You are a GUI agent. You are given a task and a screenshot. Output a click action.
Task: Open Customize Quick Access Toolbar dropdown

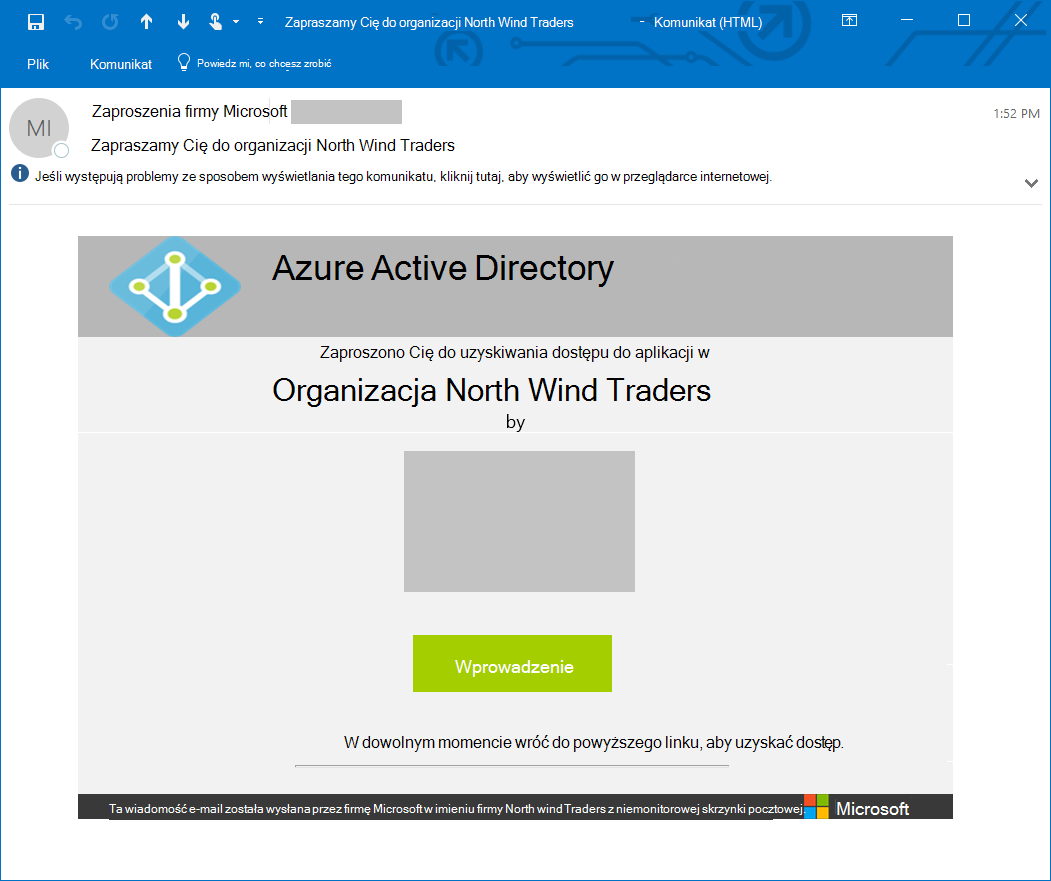260,22
